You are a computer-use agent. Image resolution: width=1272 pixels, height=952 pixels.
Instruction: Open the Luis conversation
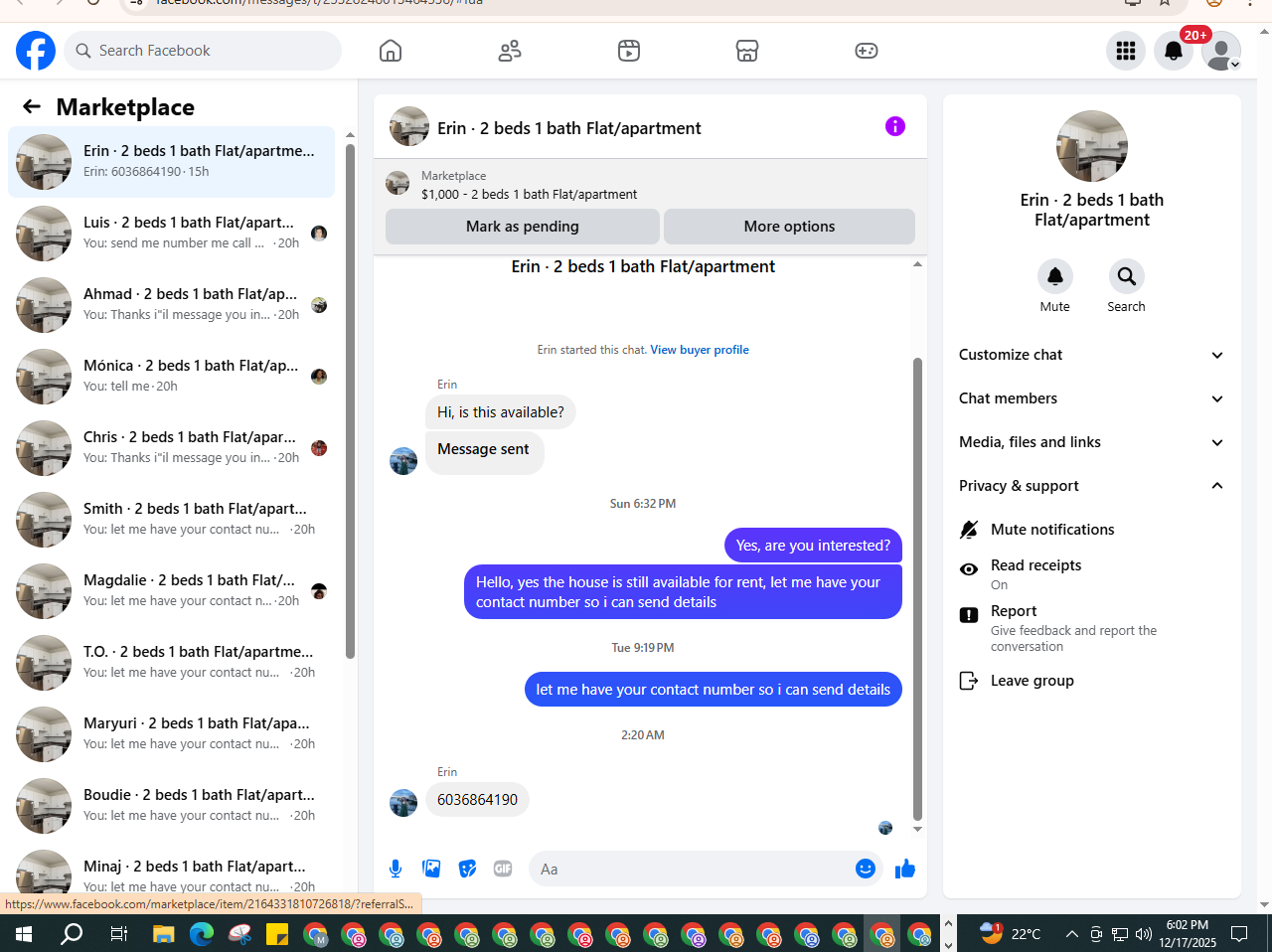[171, 234]
